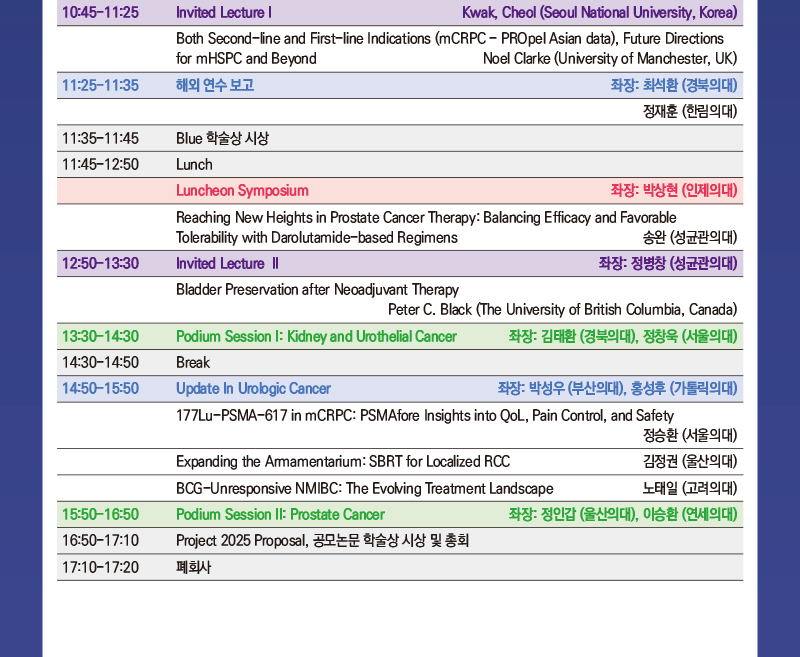
Task: Click 'Noel Clarke (University of Manchester, UK)'
Action: [610, 59]
